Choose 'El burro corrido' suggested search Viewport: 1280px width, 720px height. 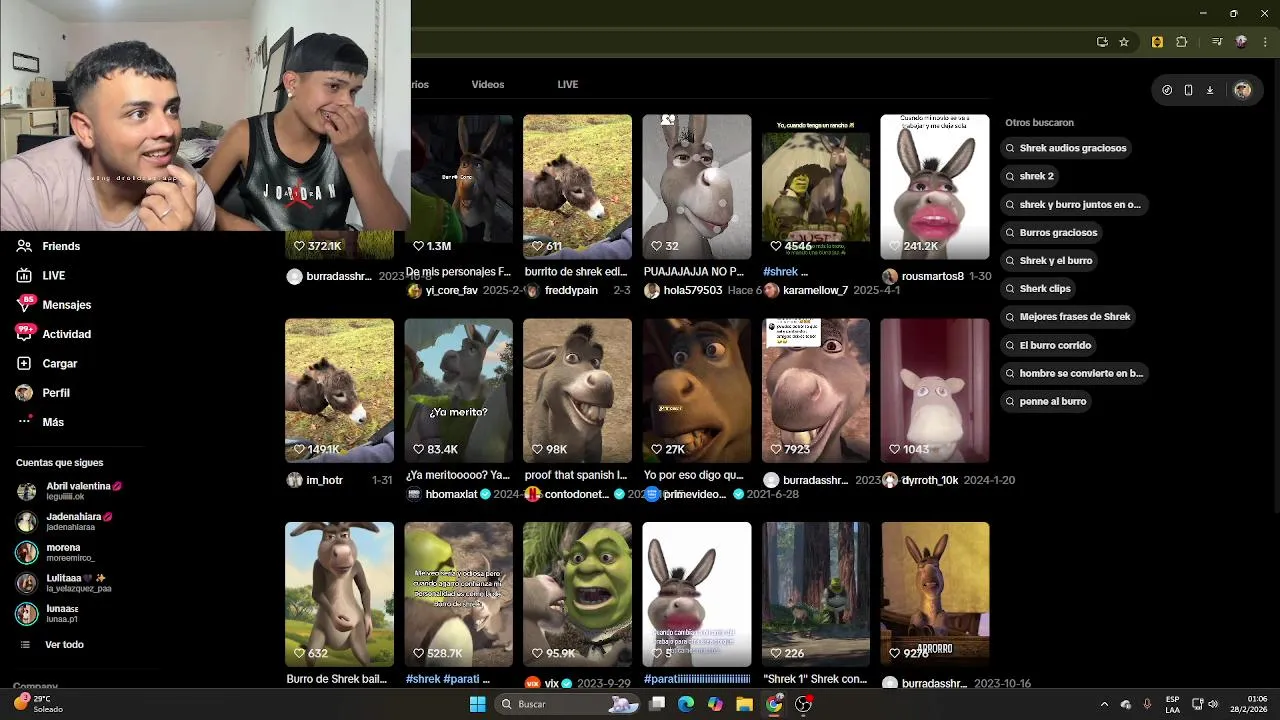[1049, 345]
